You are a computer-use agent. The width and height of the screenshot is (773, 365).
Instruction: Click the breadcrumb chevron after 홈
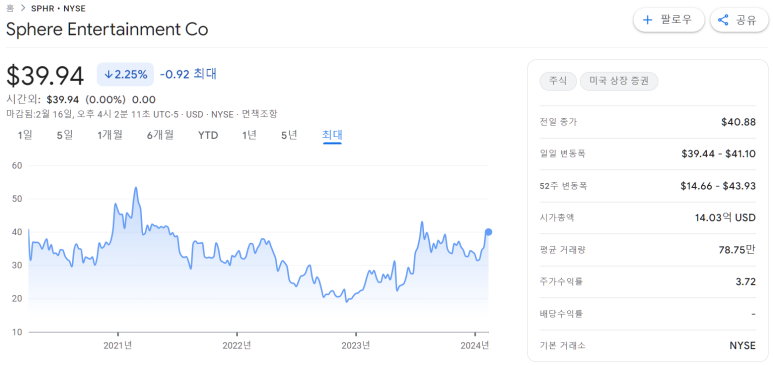pos(23,8)
